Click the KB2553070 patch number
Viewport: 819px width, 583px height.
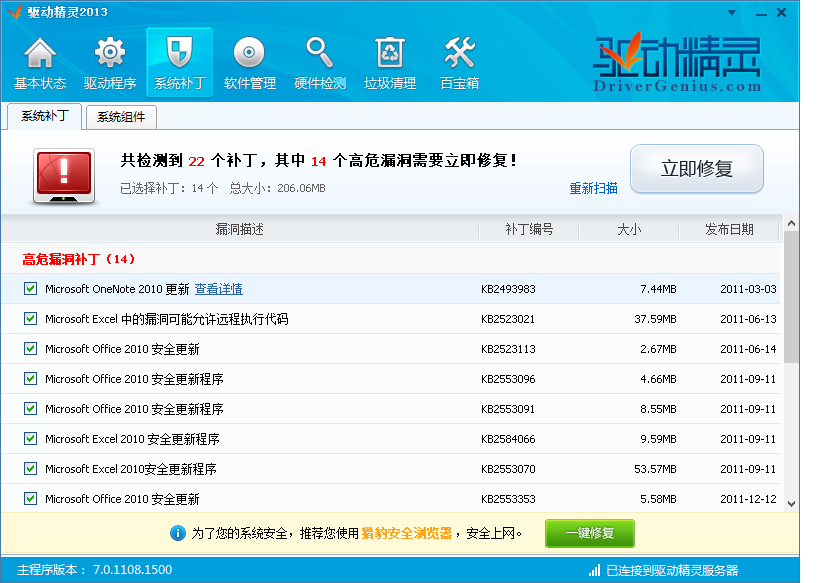[508, 469]
